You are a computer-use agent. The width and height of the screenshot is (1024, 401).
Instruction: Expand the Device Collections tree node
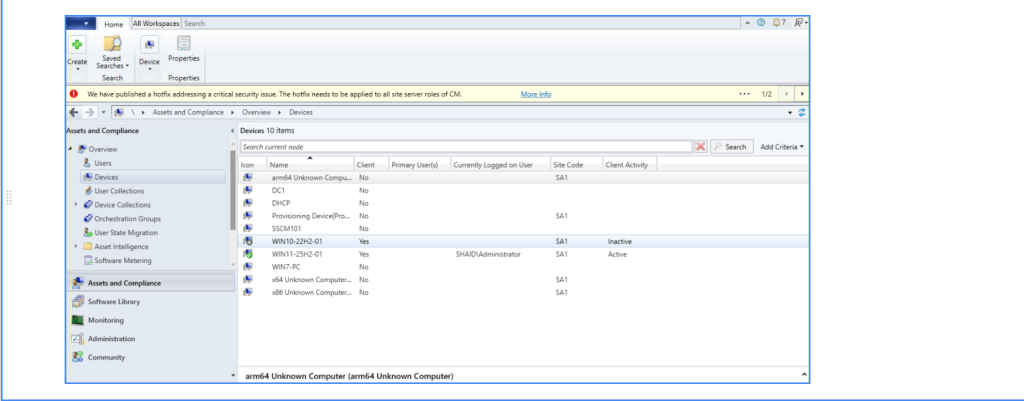pyautogui.click(x=76, y=205)
